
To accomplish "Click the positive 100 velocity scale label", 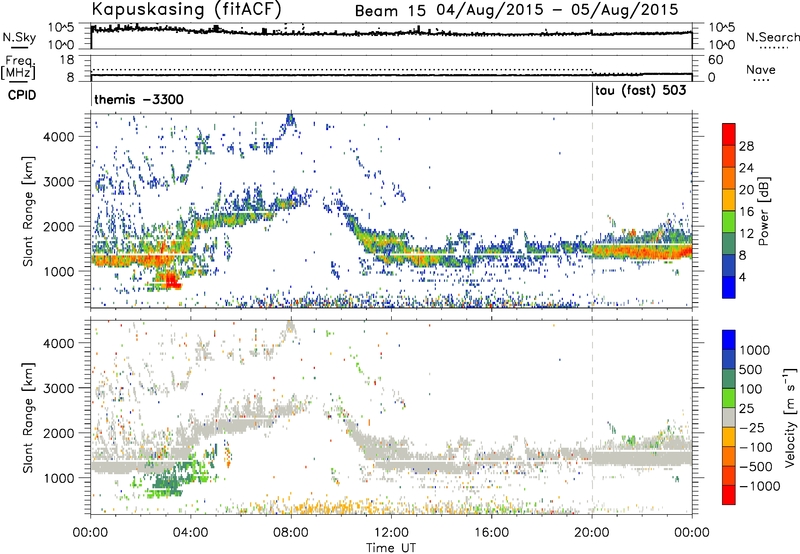I will tap(751, 389).
